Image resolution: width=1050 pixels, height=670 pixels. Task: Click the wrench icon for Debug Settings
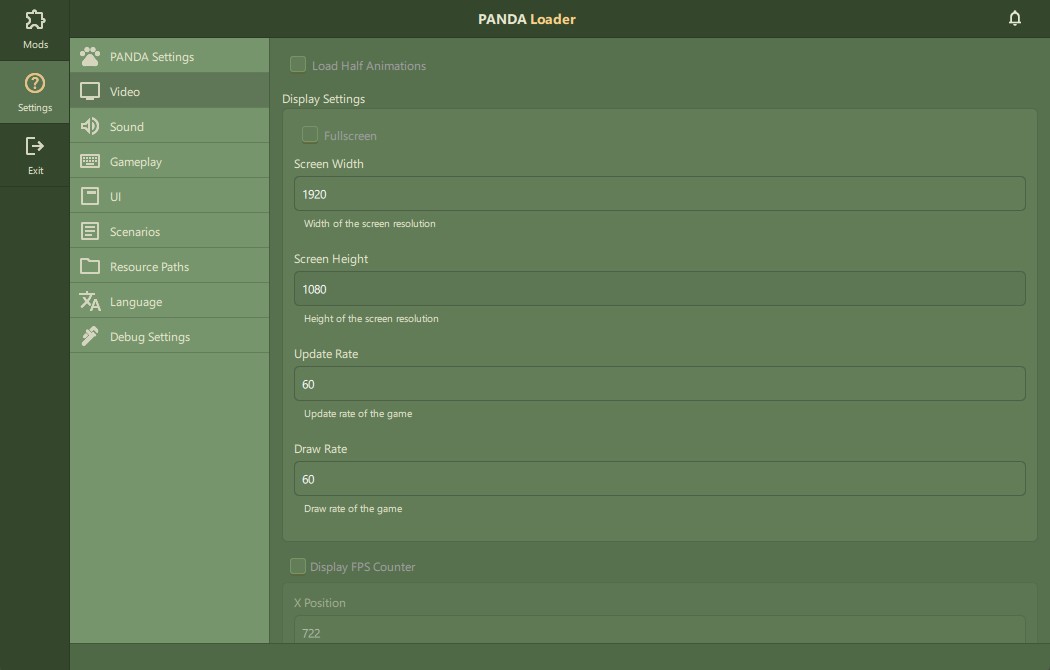click(90, 336)
